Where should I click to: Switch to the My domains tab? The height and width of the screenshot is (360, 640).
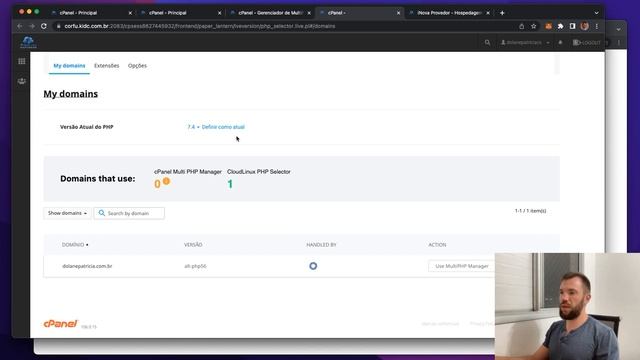pos(69,66)
